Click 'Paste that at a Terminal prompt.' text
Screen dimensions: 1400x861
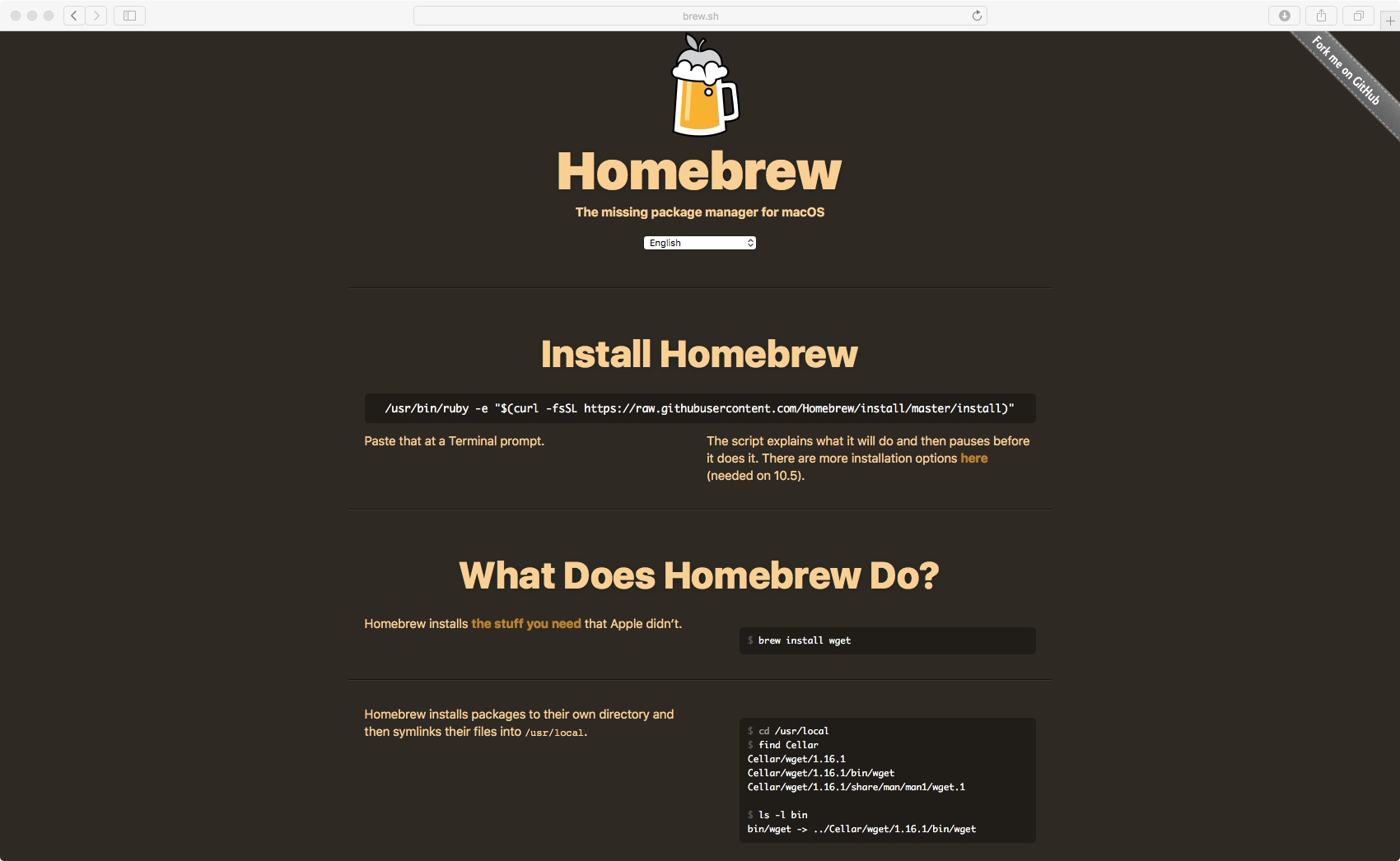(455, 441)
